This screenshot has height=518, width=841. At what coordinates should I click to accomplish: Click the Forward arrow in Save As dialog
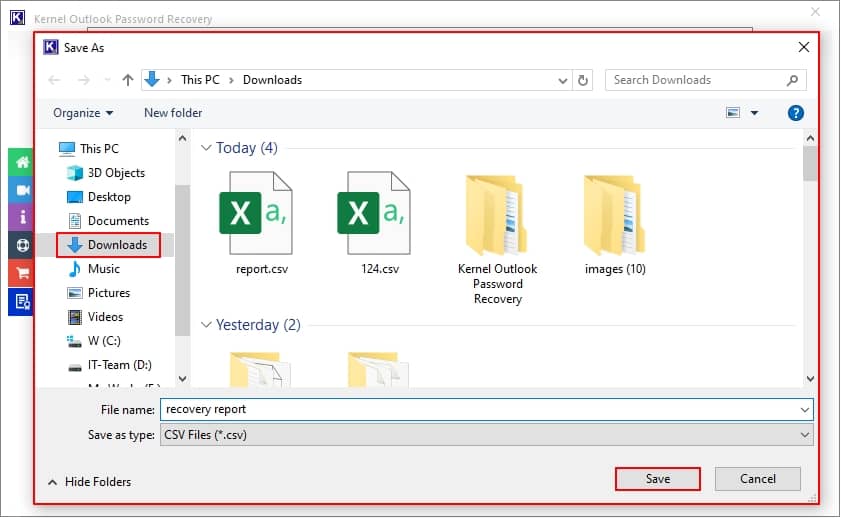[x=84, y=80]
